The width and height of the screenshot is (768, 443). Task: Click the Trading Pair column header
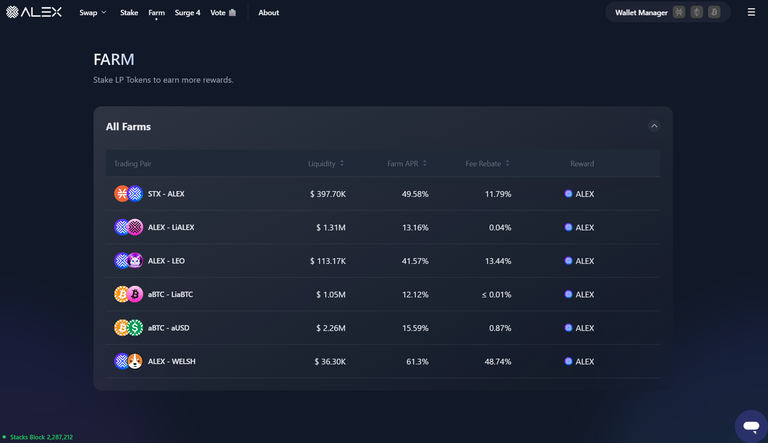coord(132,164)
